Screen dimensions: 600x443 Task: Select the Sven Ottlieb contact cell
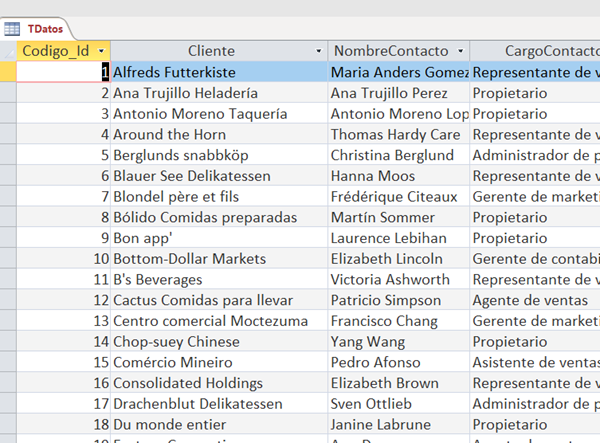tap(398, 404)
